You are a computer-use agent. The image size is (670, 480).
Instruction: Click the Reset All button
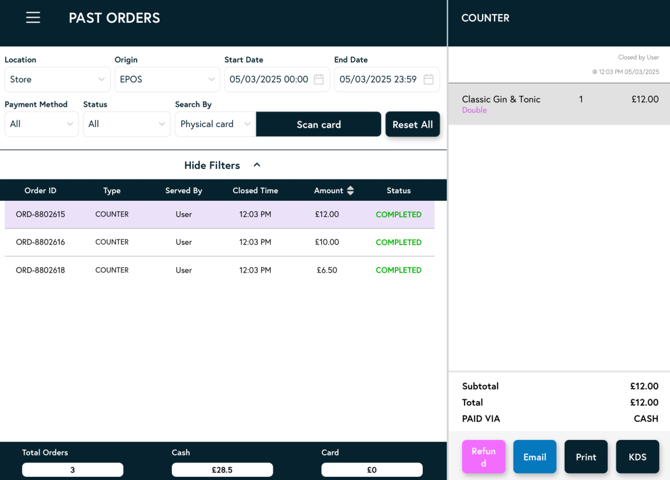click(x=412, y=124)
